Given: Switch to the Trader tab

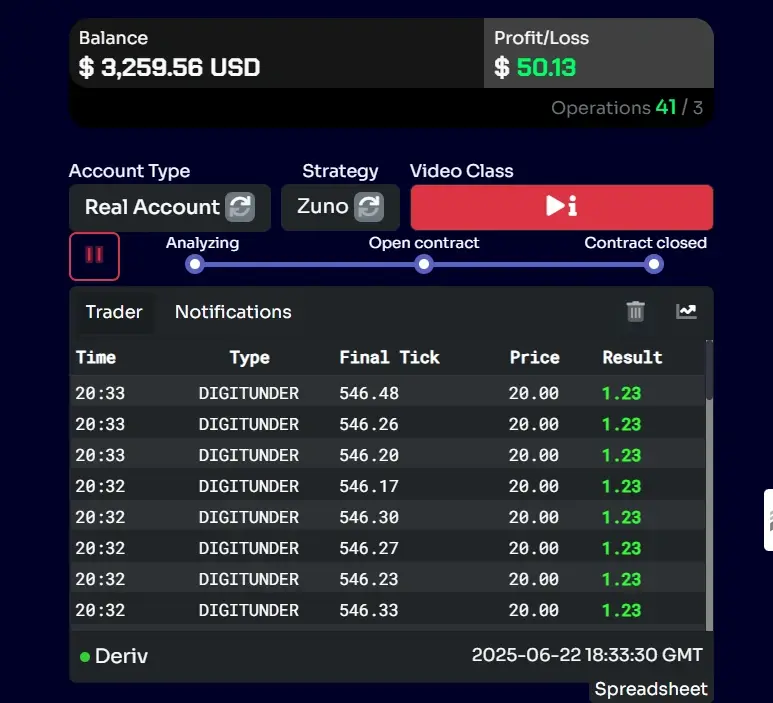Looking at the screenshot, I should click(114, 312).
